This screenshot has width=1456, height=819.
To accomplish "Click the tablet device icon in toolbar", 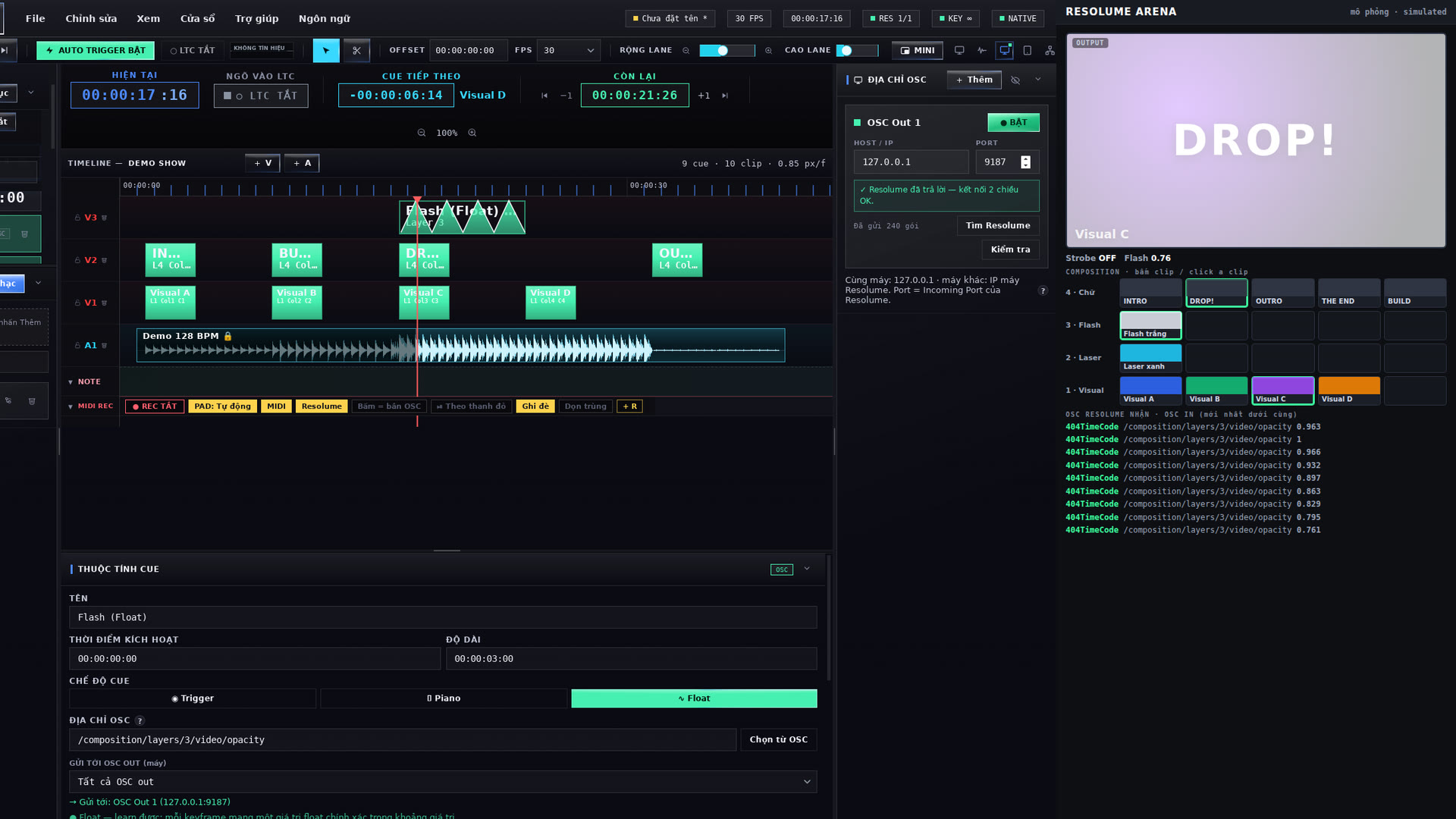I will click(1028, 51).
